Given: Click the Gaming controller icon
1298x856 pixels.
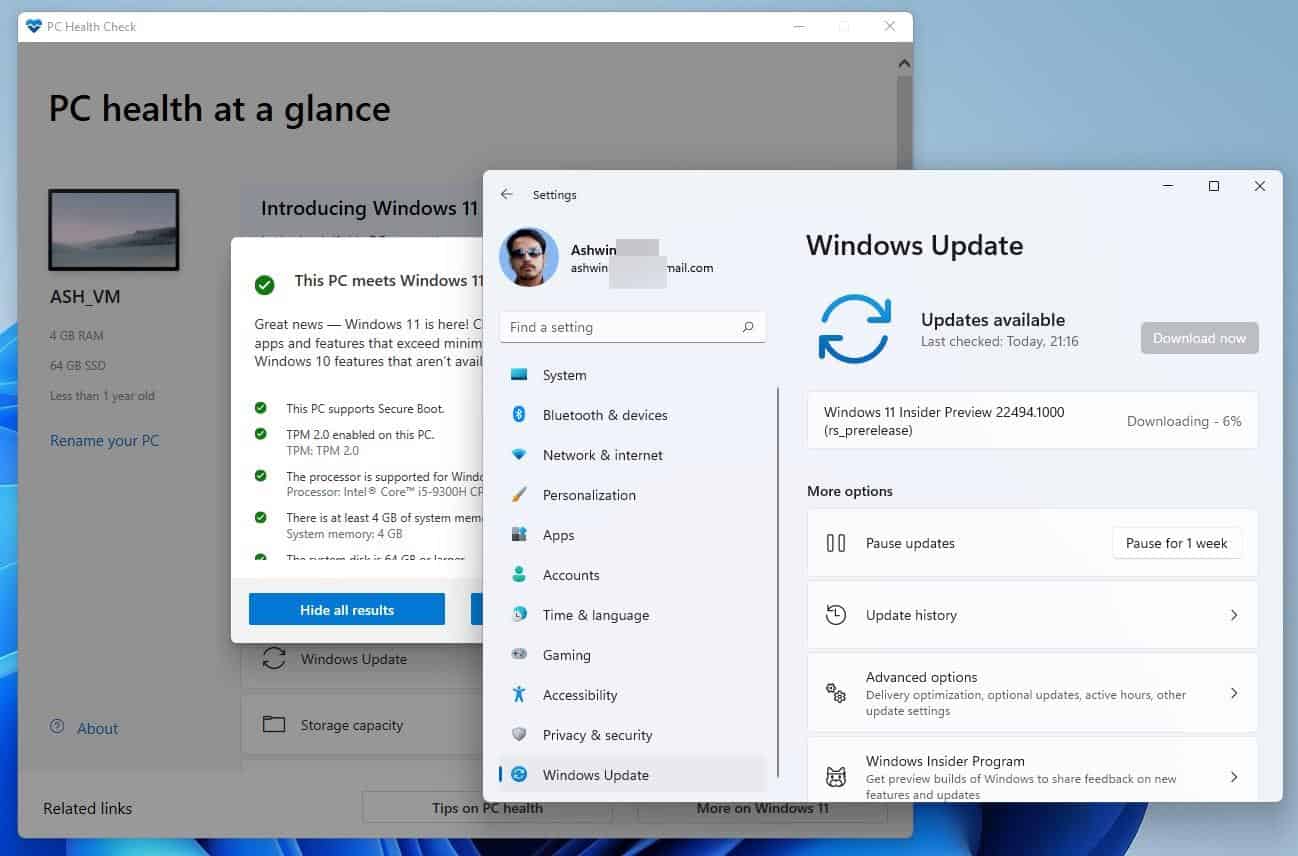Looking at the screenshot, I should click(x=519, y=655).
